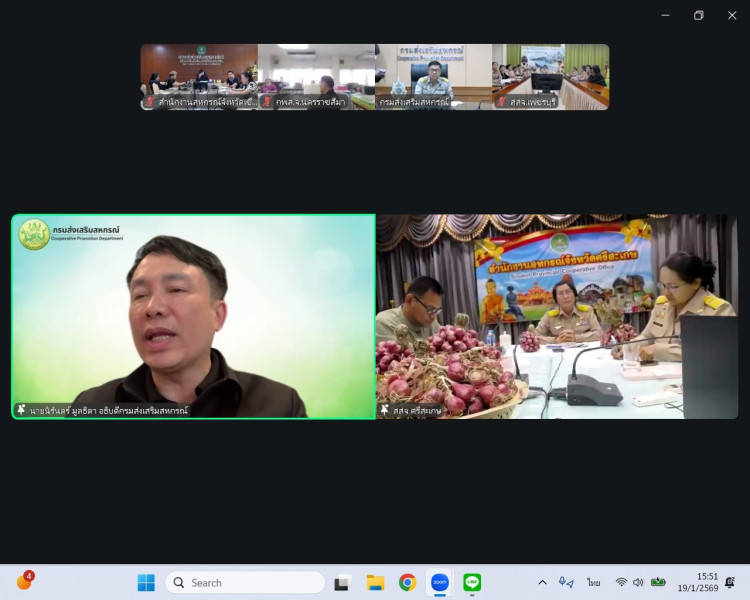Screen dimensions: 750x600
Task: Select the นครราชสีมา participant thumbnail
Action: pyautogui.click(x=316, y=76)
